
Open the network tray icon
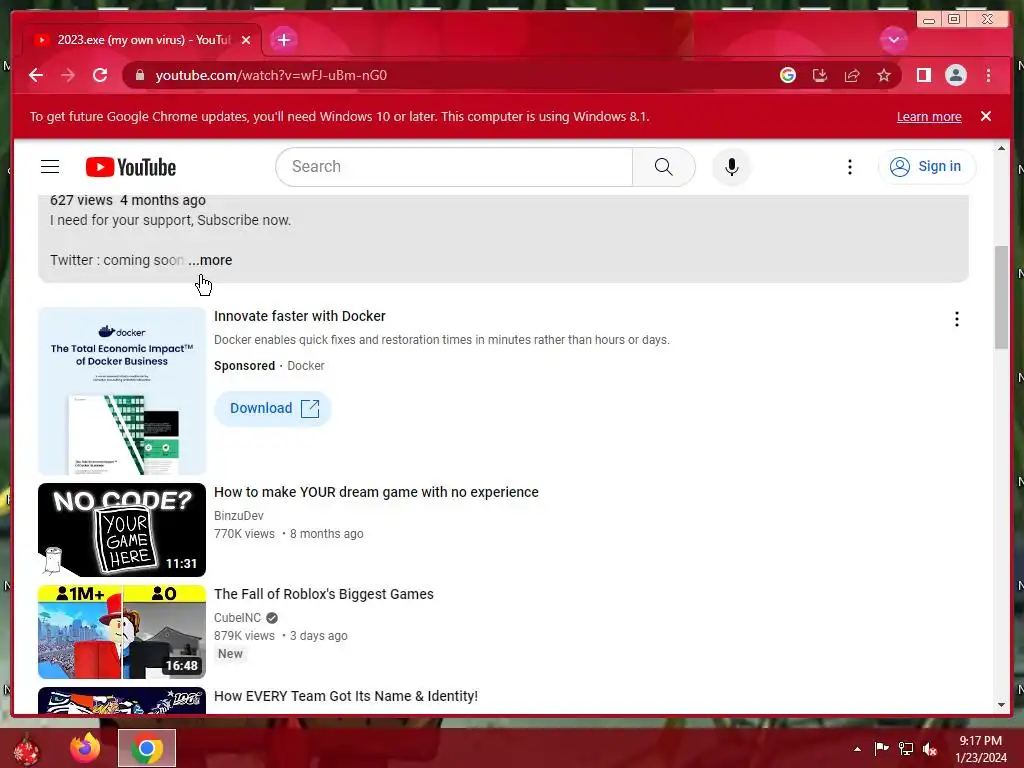tap(906, 748)
